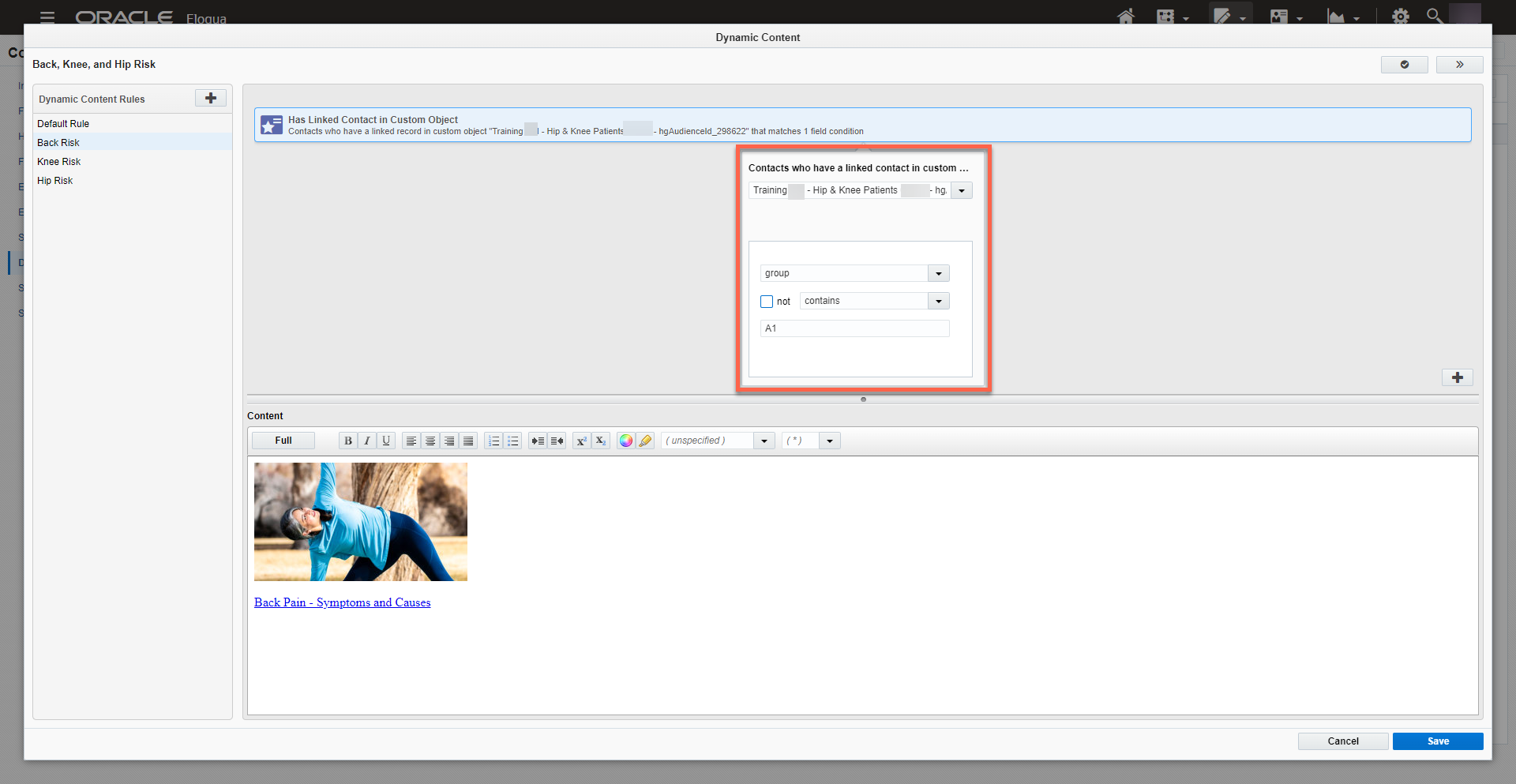1516x784 pixels.
Task: Add a new dynamic content rule
Action: pos(210,98)
